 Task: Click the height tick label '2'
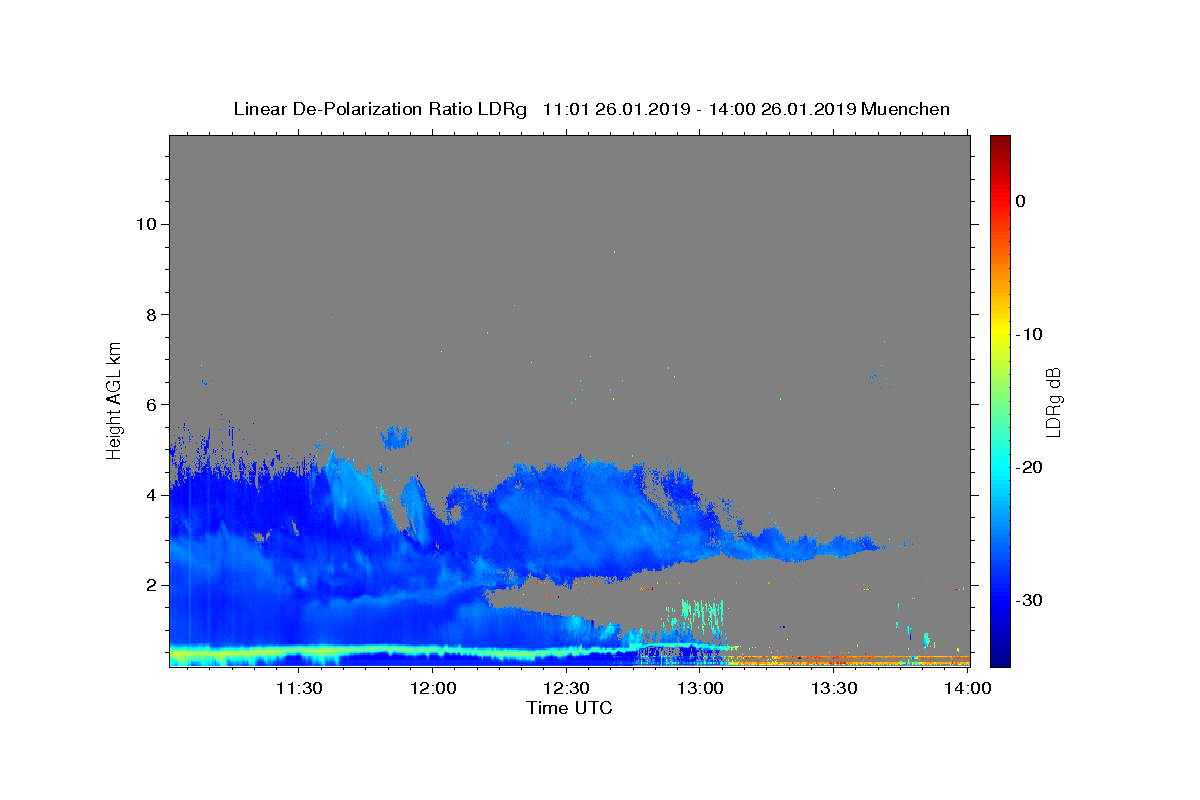tap(151, 585)
